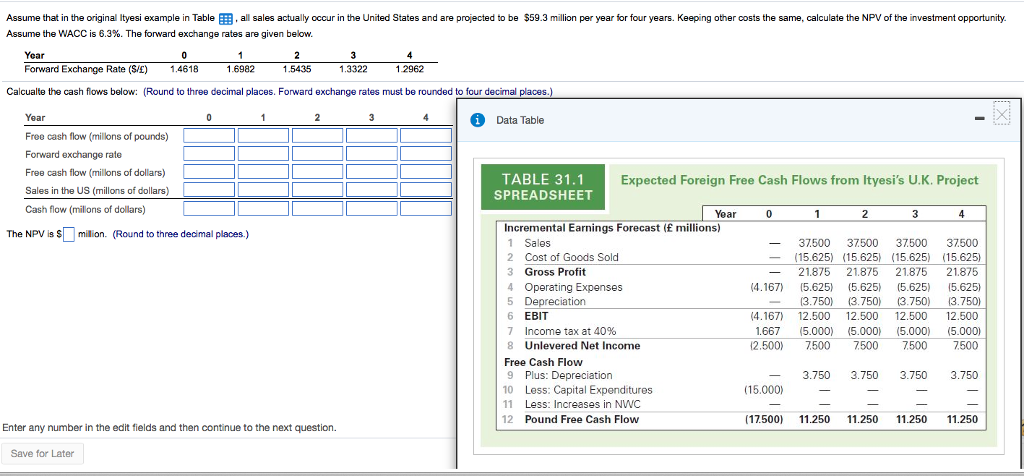Viewport: 1024px width, 476px height.
Task: Click the Incremental Earnings Forecast heading
Action: 613,228
